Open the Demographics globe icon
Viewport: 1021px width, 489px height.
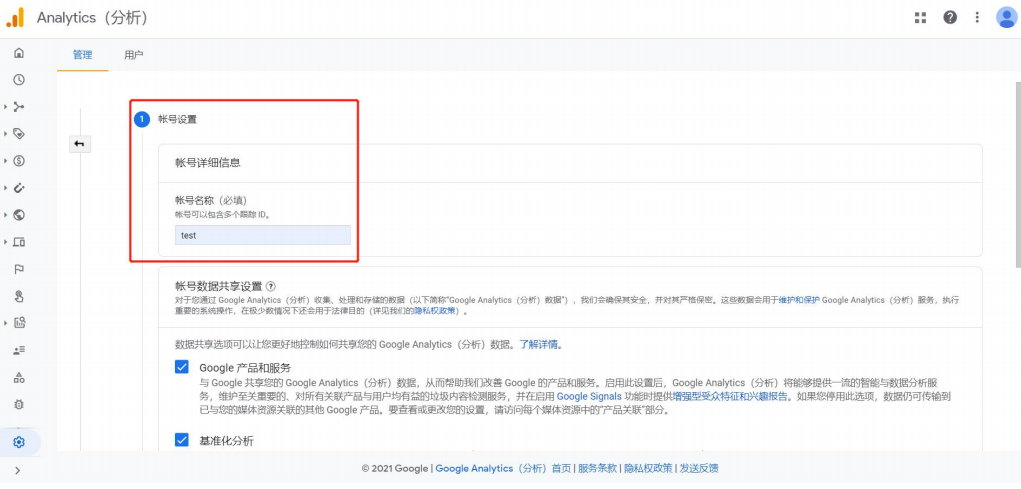pos(19,215)
